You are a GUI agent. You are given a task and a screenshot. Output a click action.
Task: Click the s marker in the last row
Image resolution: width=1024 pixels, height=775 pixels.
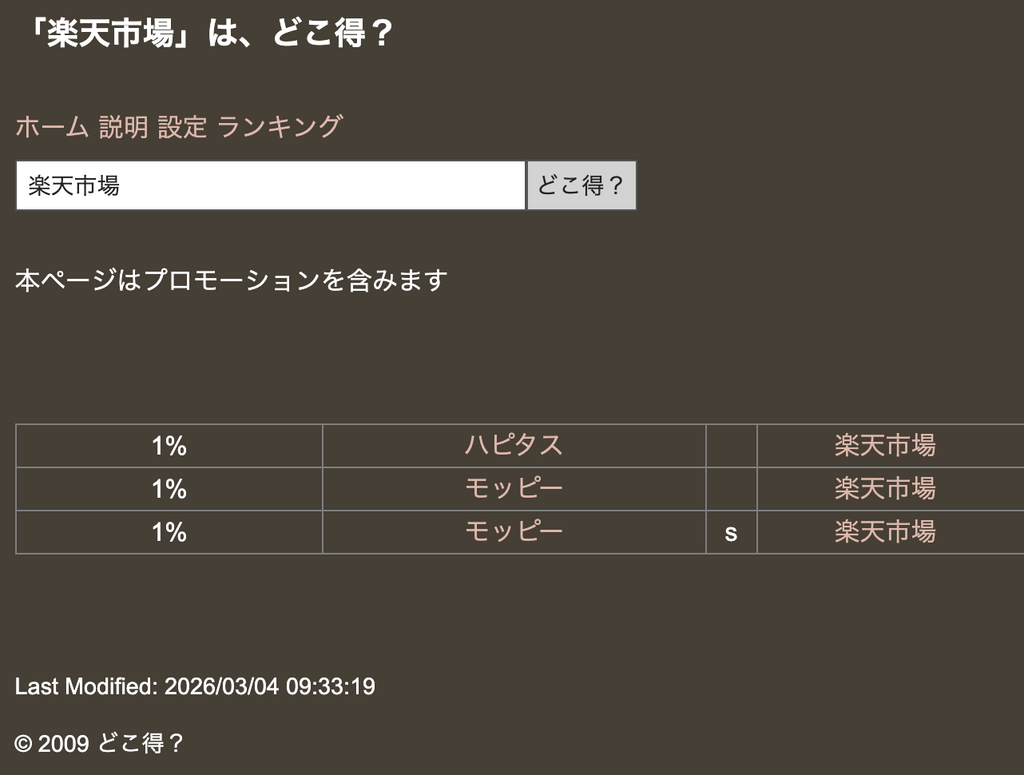tap(731, 533)
